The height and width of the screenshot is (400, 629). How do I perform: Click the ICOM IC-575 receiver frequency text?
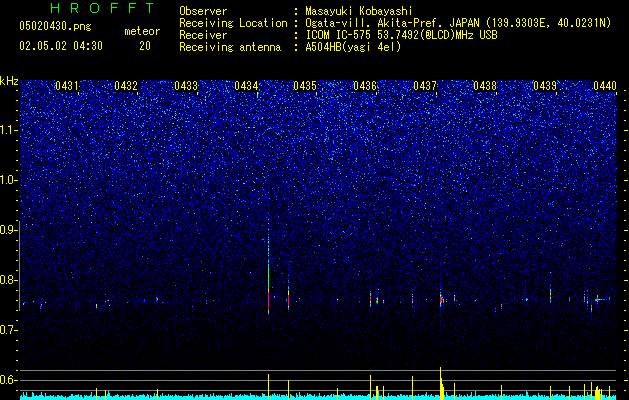coord(401,35)
